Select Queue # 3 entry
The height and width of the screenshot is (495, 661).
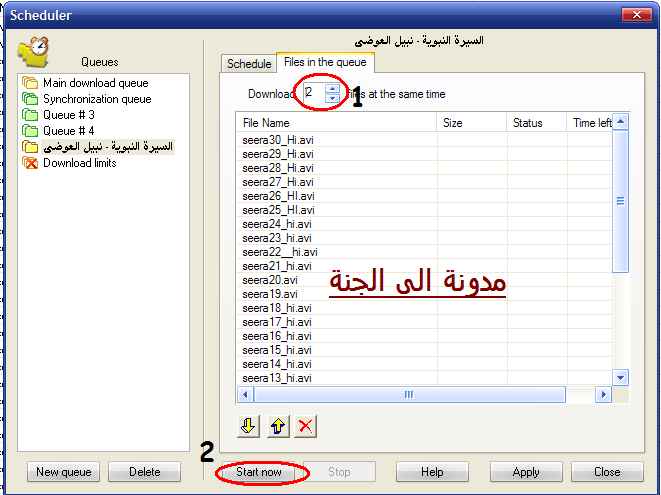point(69,115)
